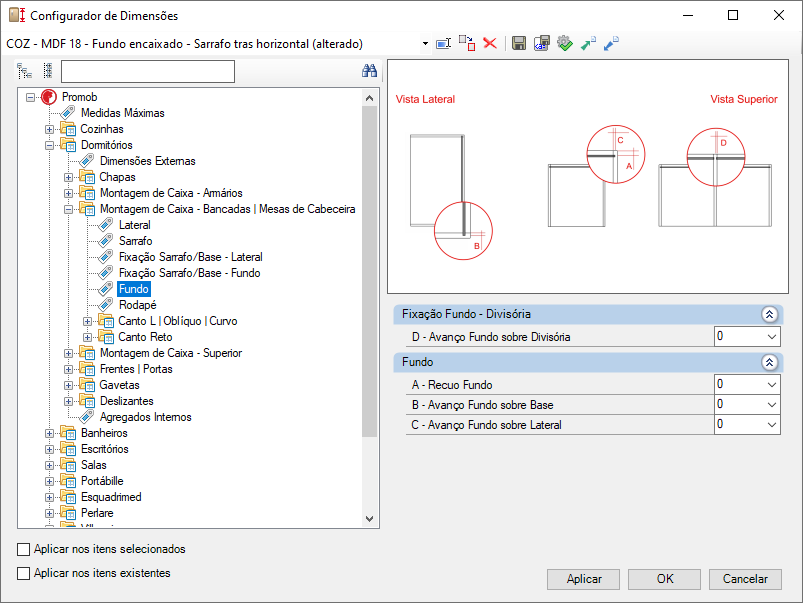803x603 pixels.
Task: Click the Cancelar button
Action: 745,579
